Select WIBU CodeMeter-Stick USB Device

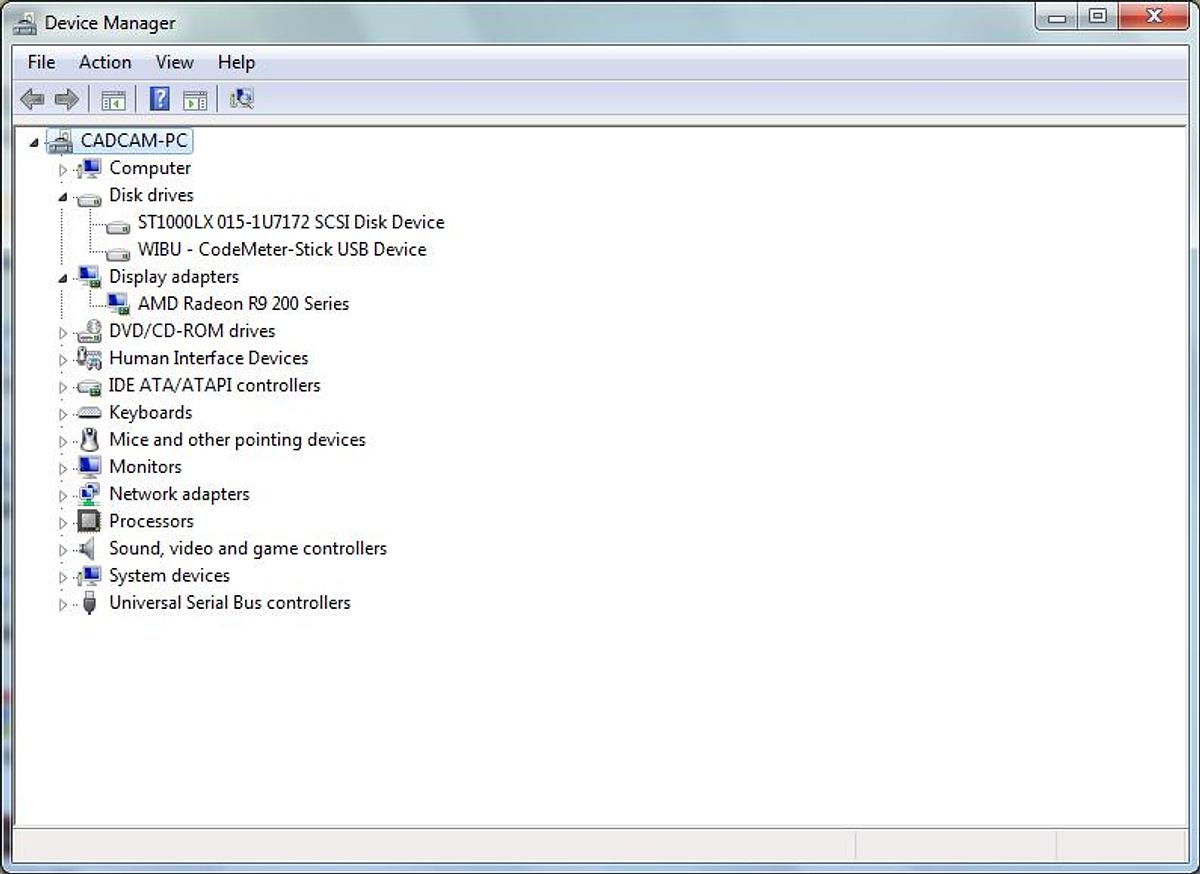click(281, 249)
